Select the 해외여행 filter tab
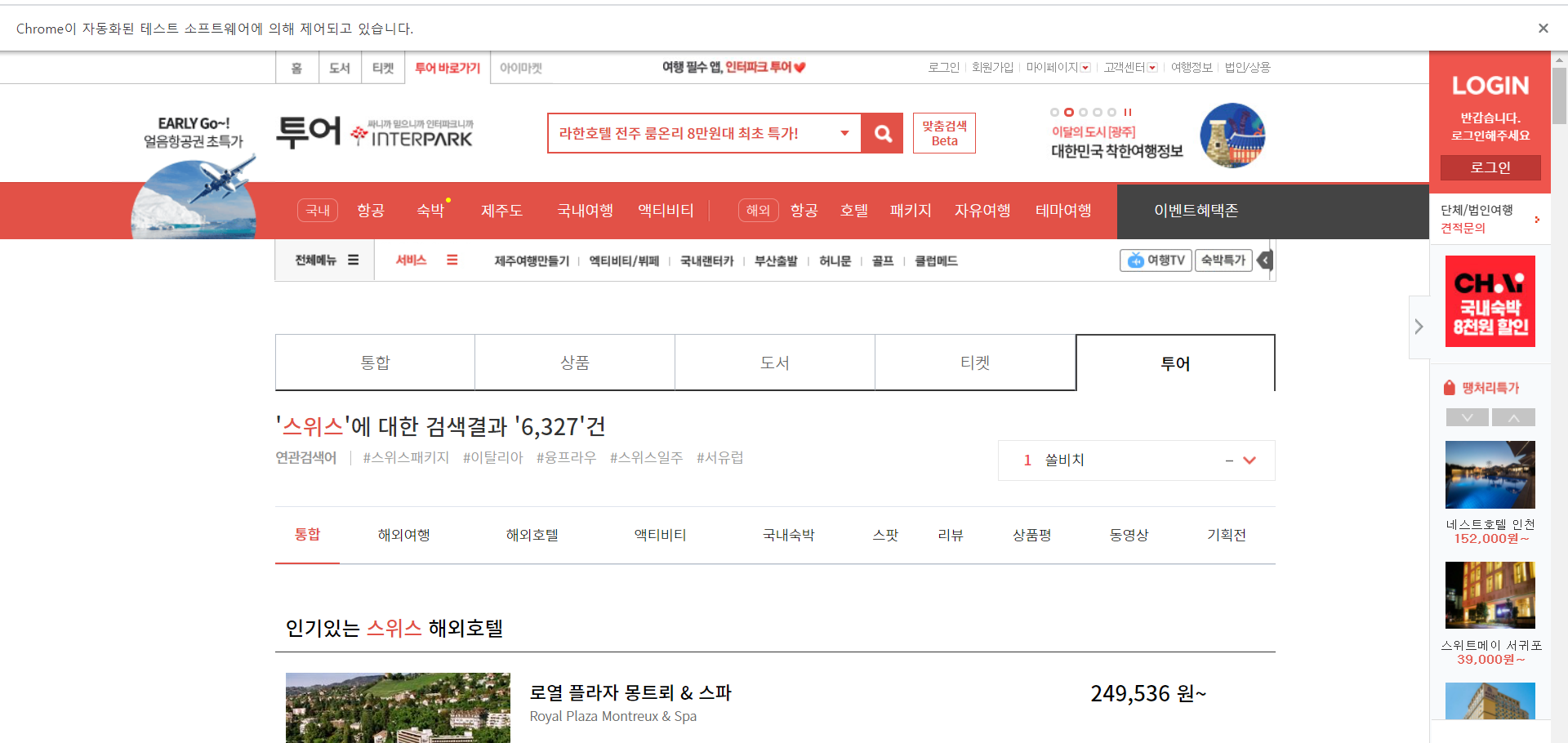This screenshot has height=743, width=1568. click(403, 535)
